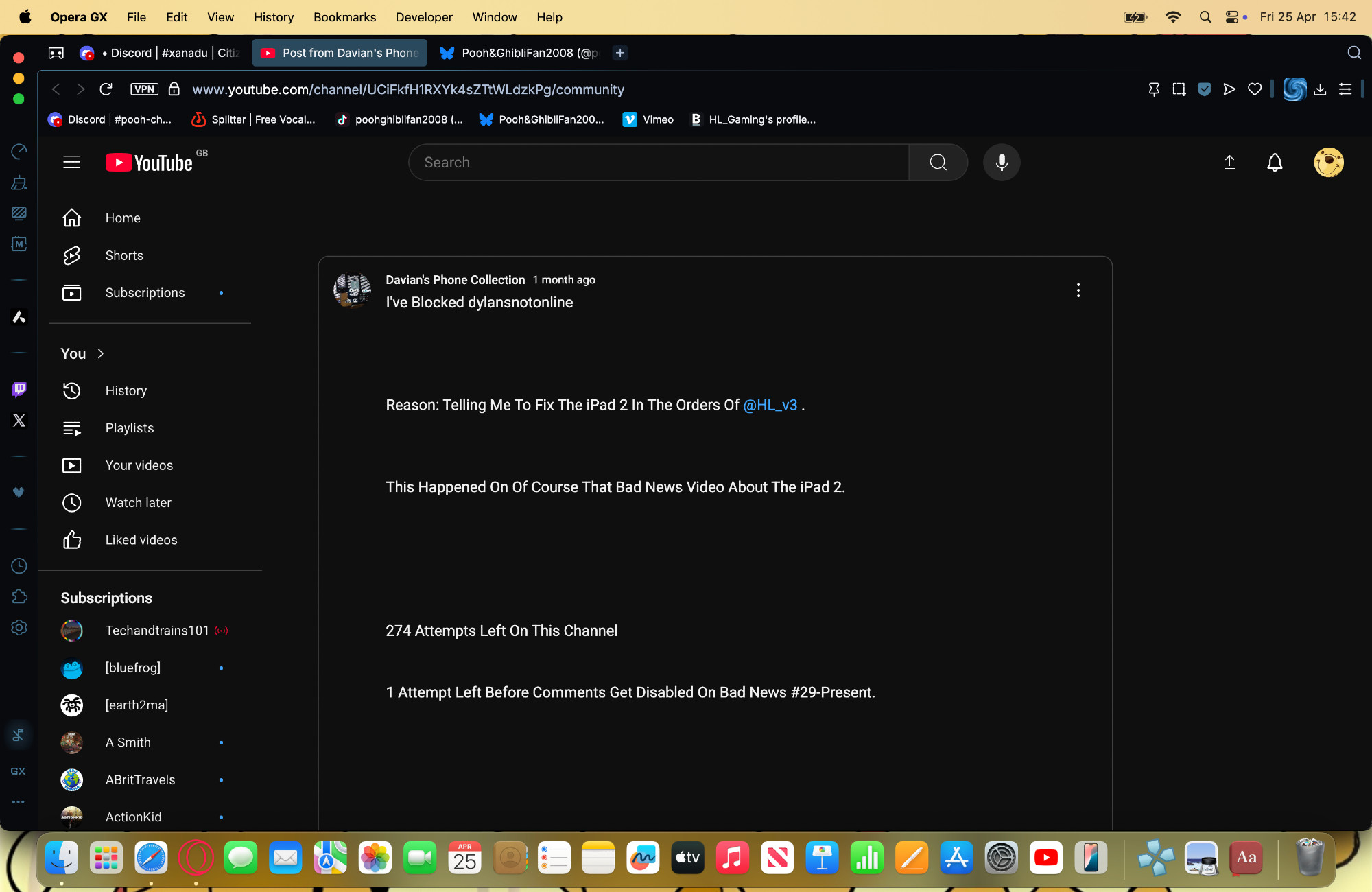Open the Developer menu in menu bar
This screenshot has width=1372, height=892.
click(424, 17)
